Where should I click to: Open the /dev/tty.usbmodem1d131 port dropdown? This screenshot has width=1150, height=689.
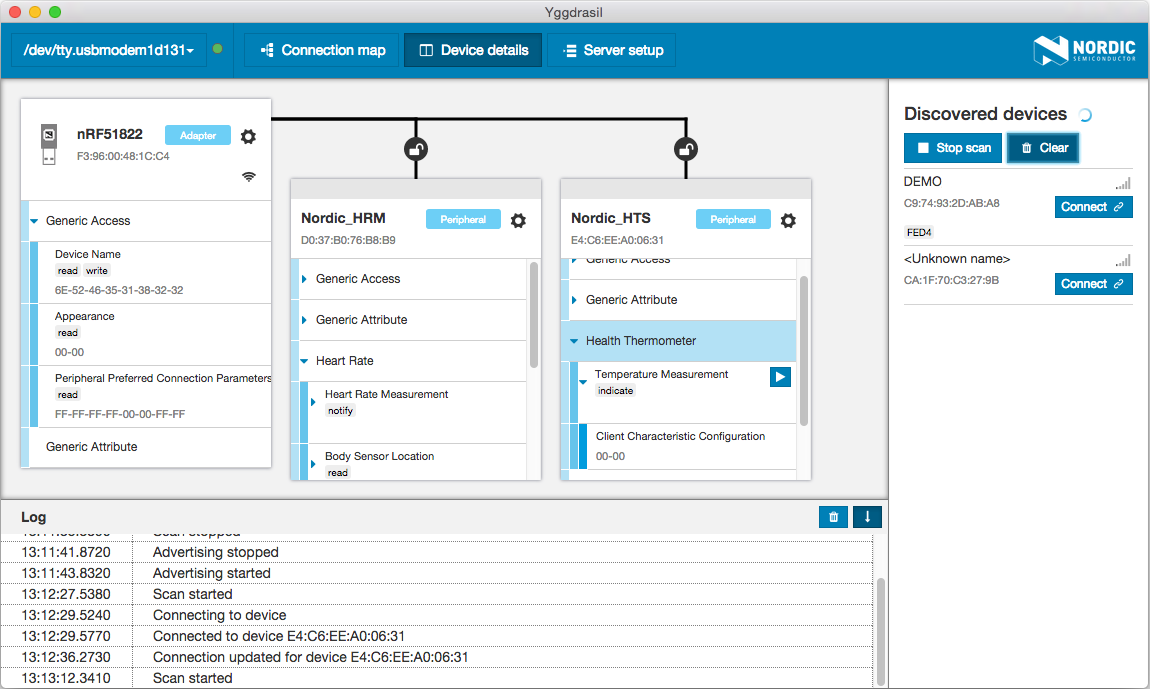point(109,50)
